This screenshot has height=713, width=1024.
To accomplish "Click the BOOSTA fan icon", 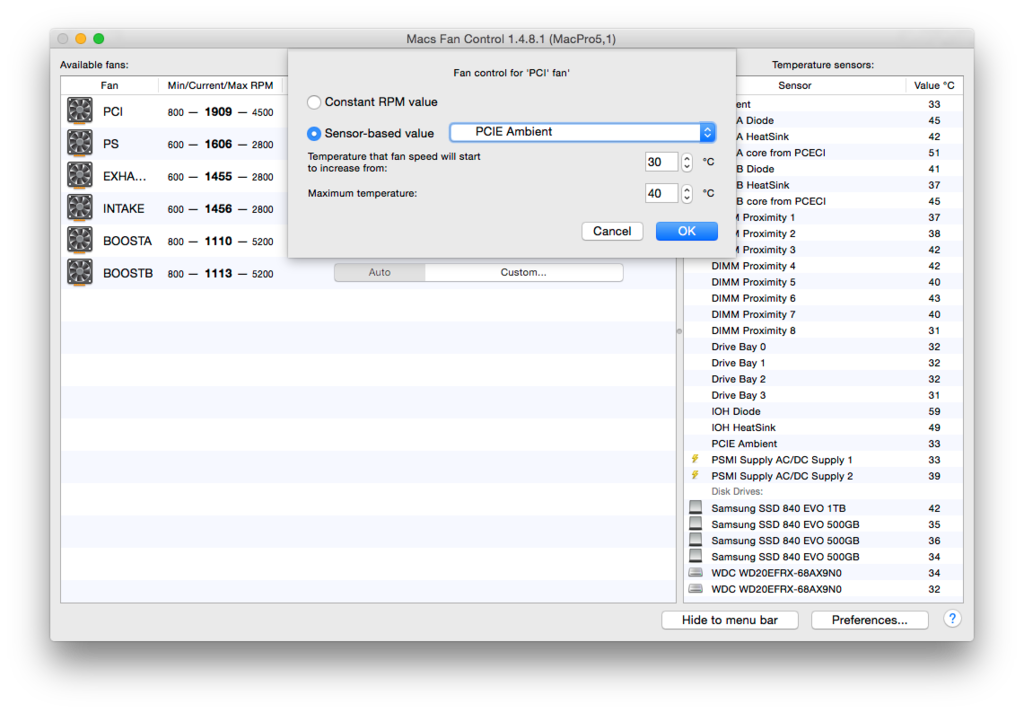I will pyautogui.click(x=80, y=240).
